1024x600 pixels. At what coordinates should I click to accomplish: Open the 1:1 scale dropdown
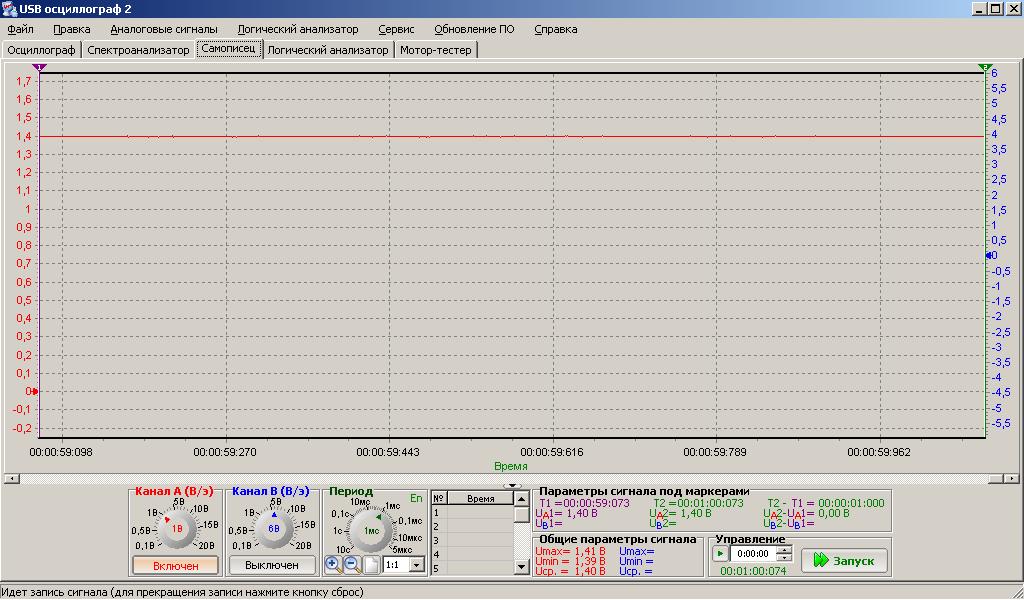417,565
